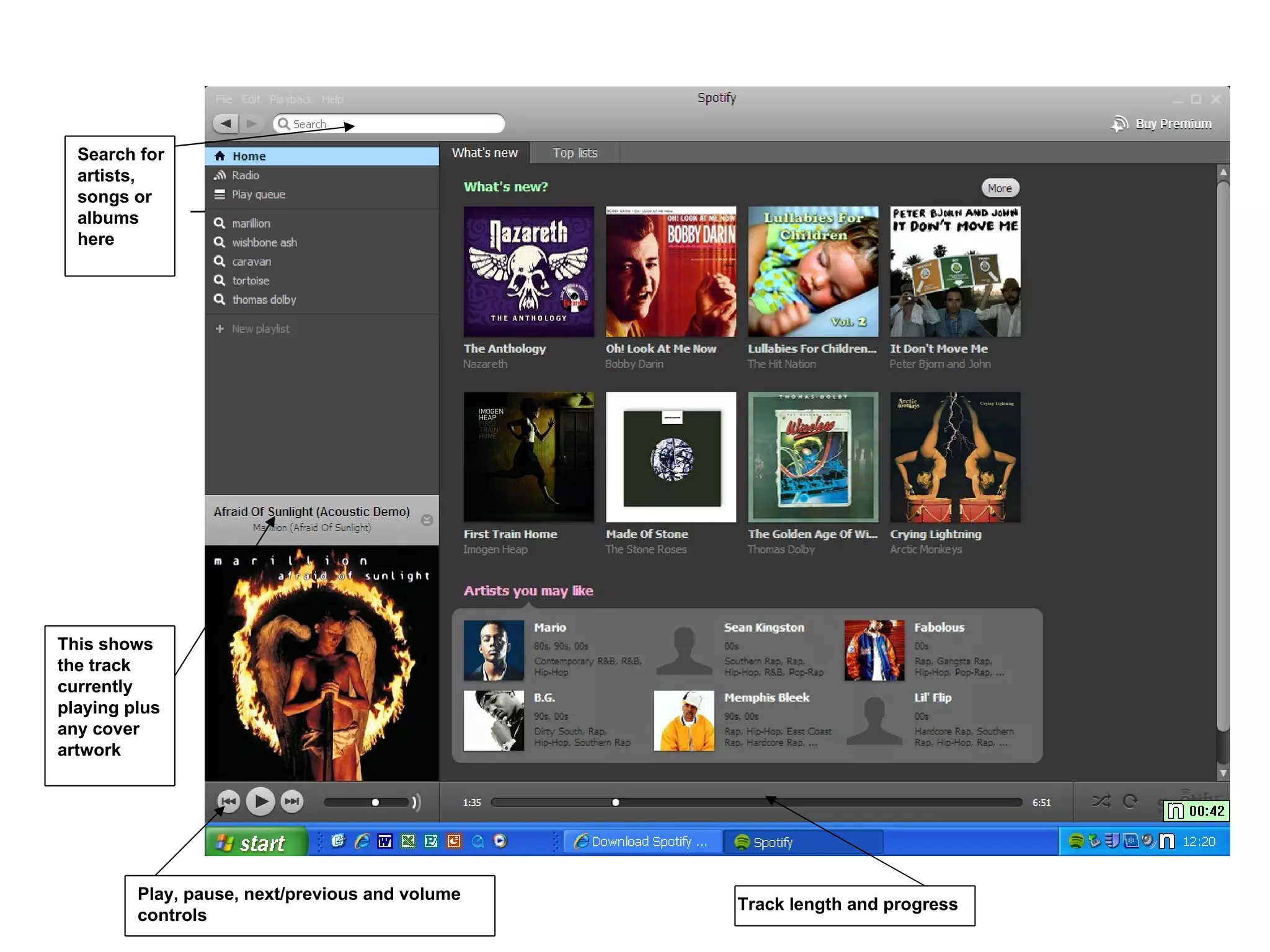Toggle shuffle mode
The image size is (1270, 952).
coord(1101,801)
